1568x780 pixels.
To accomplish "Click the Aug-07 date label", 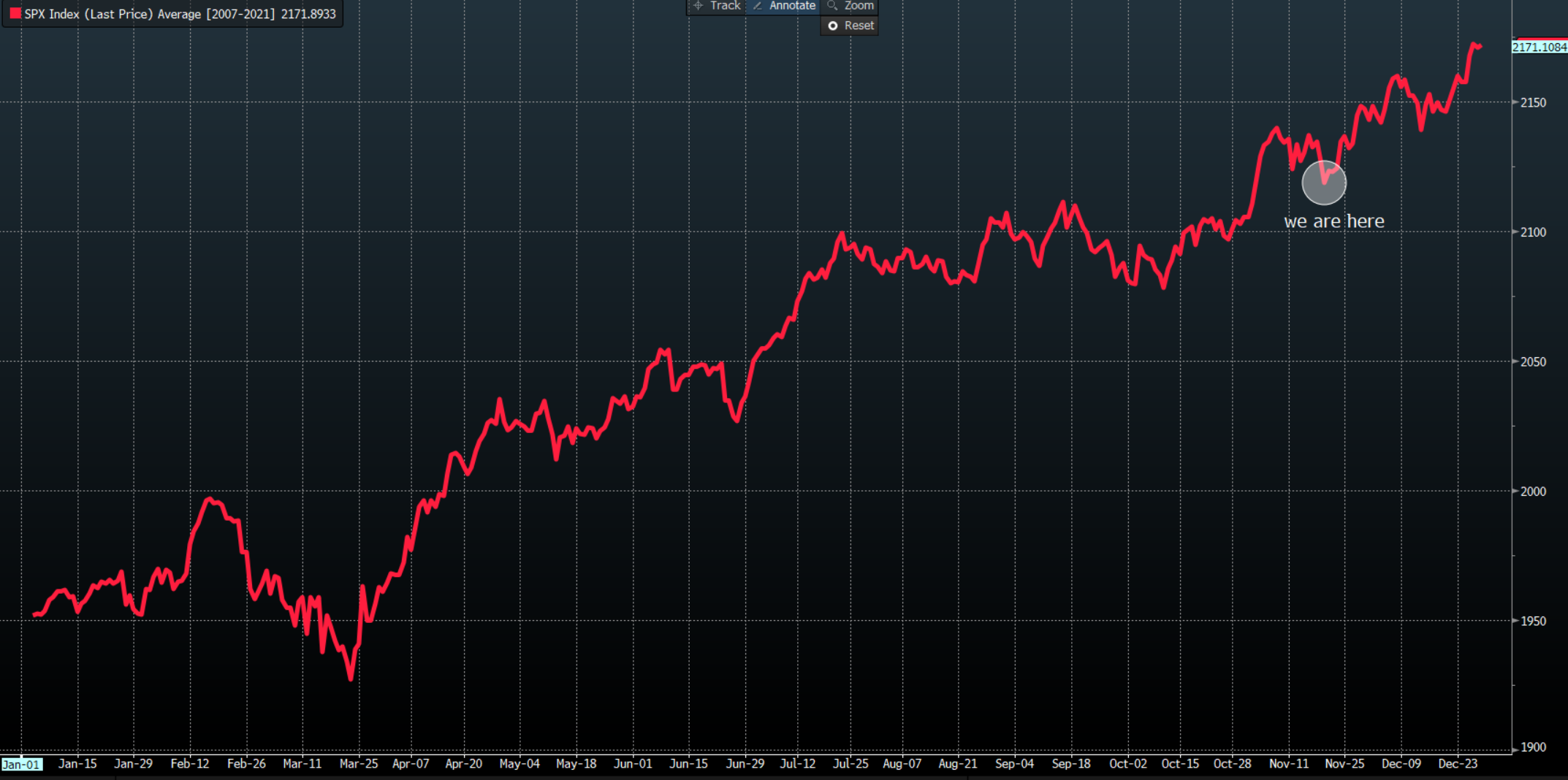I will tap(902, 763).
